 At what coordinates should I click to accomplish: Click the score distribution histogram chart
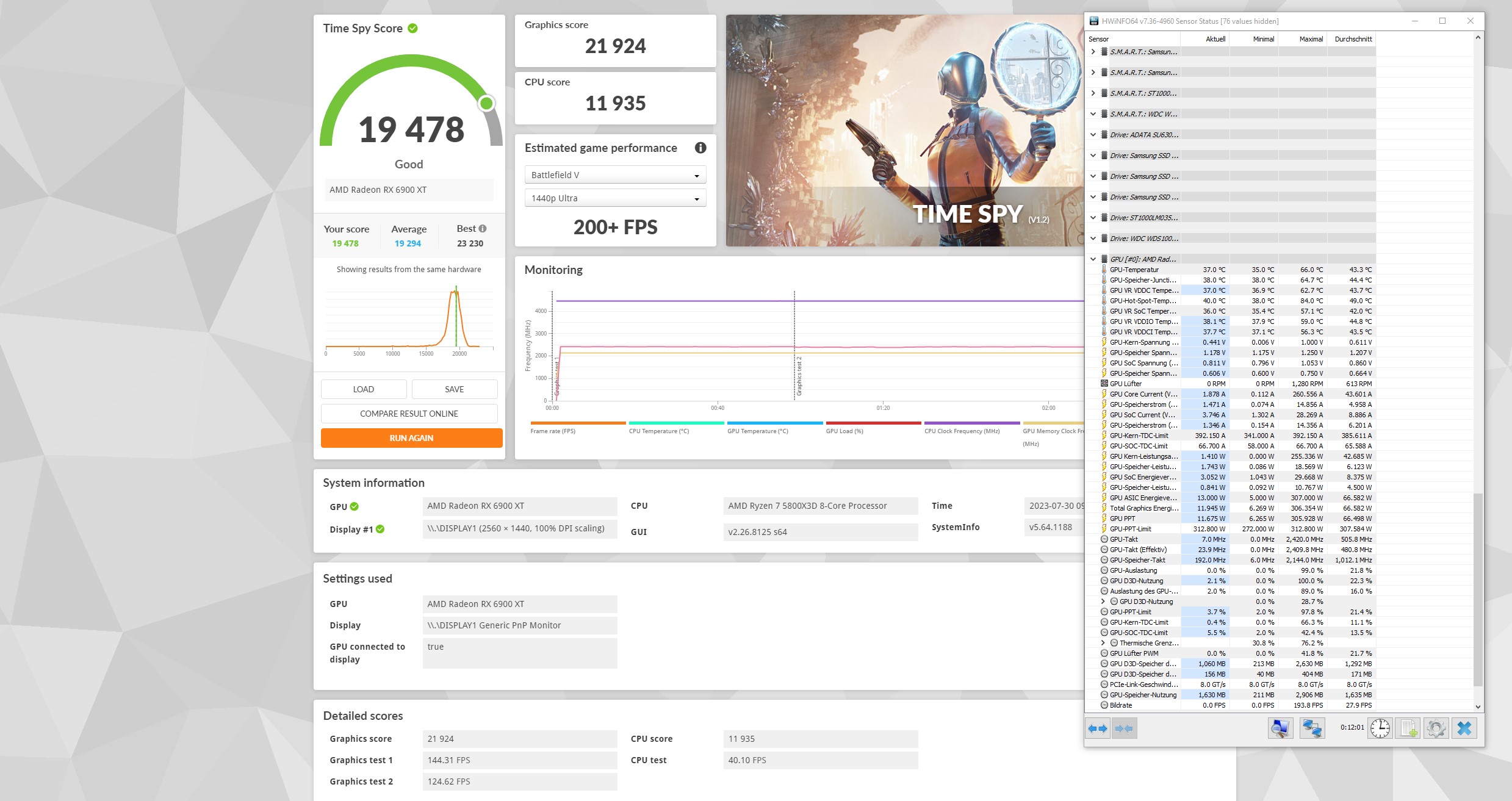409,321
